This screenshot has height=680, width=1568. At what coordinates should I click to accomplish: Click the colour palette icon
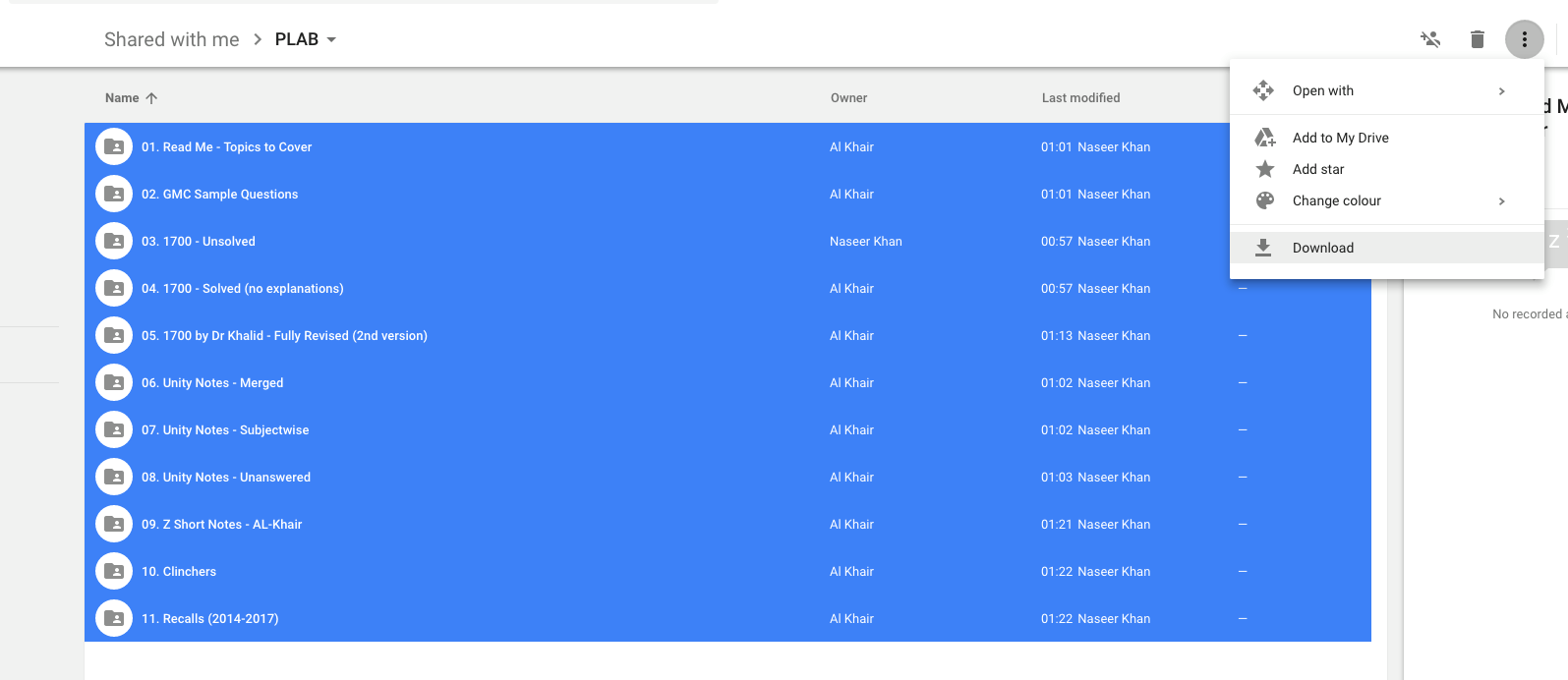click(x=1265, y=200)
